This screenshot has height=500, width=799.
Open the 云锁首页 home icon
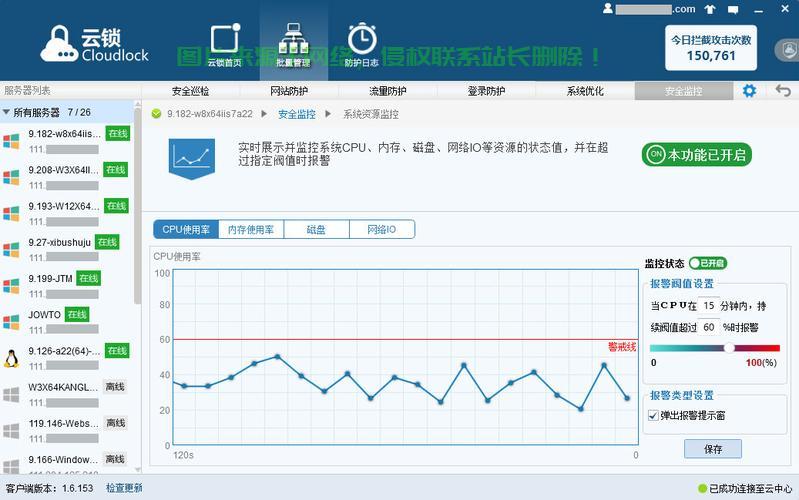tap(225, 45)
